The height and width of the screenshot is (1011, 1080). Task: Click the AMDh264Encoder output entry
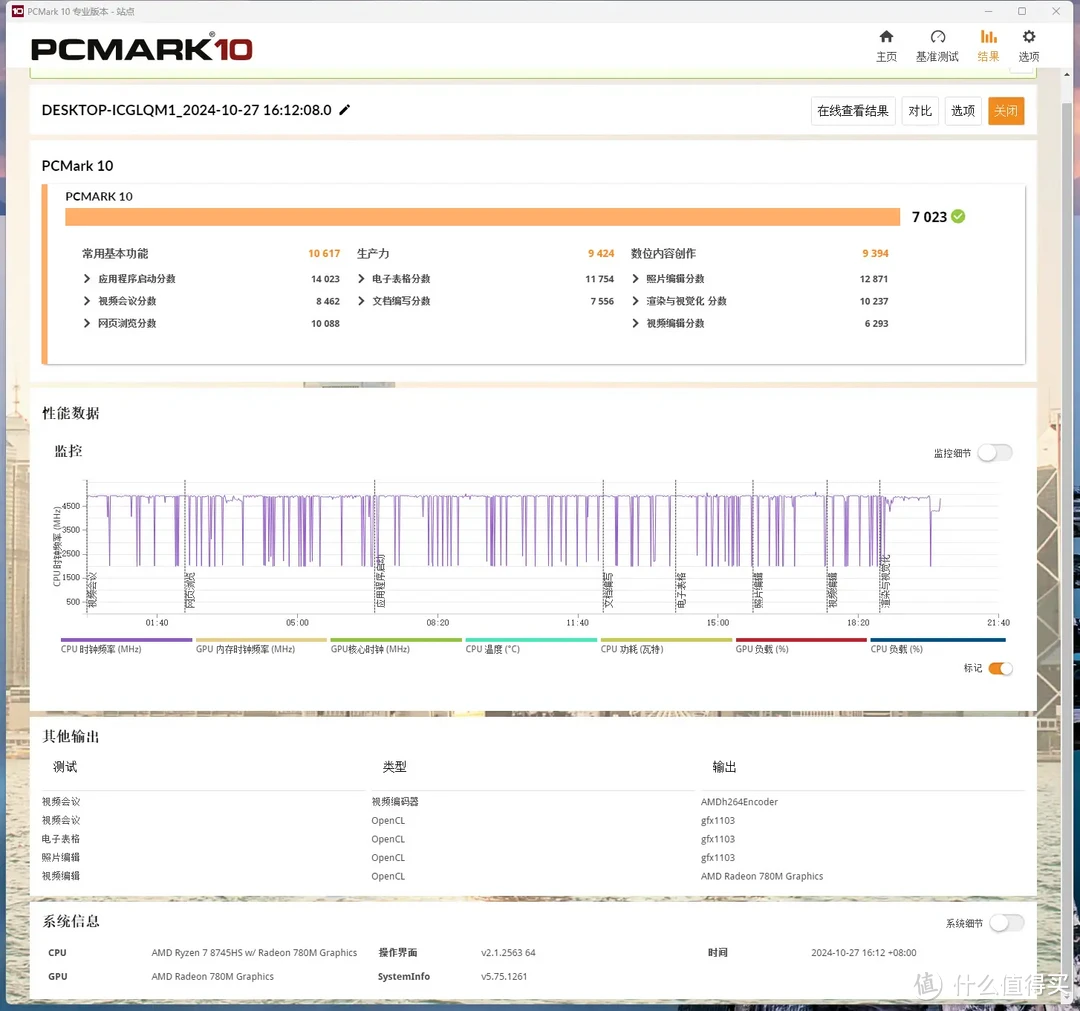[x=739, y=802]
